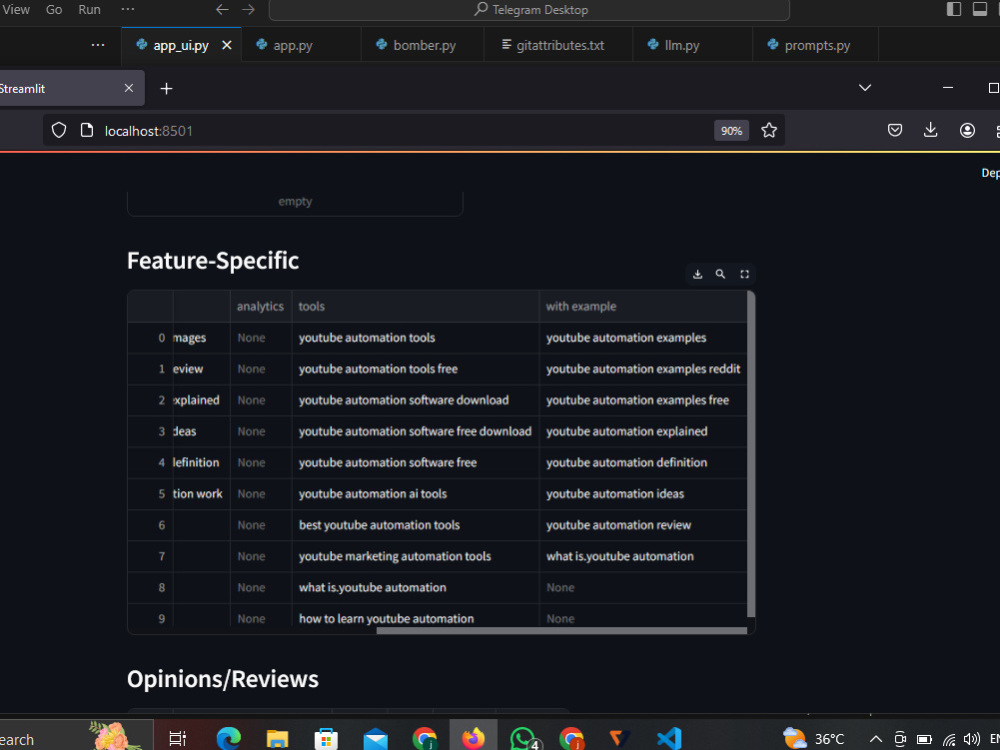Select cell 'youtube automation explained'

pos(643,431)
